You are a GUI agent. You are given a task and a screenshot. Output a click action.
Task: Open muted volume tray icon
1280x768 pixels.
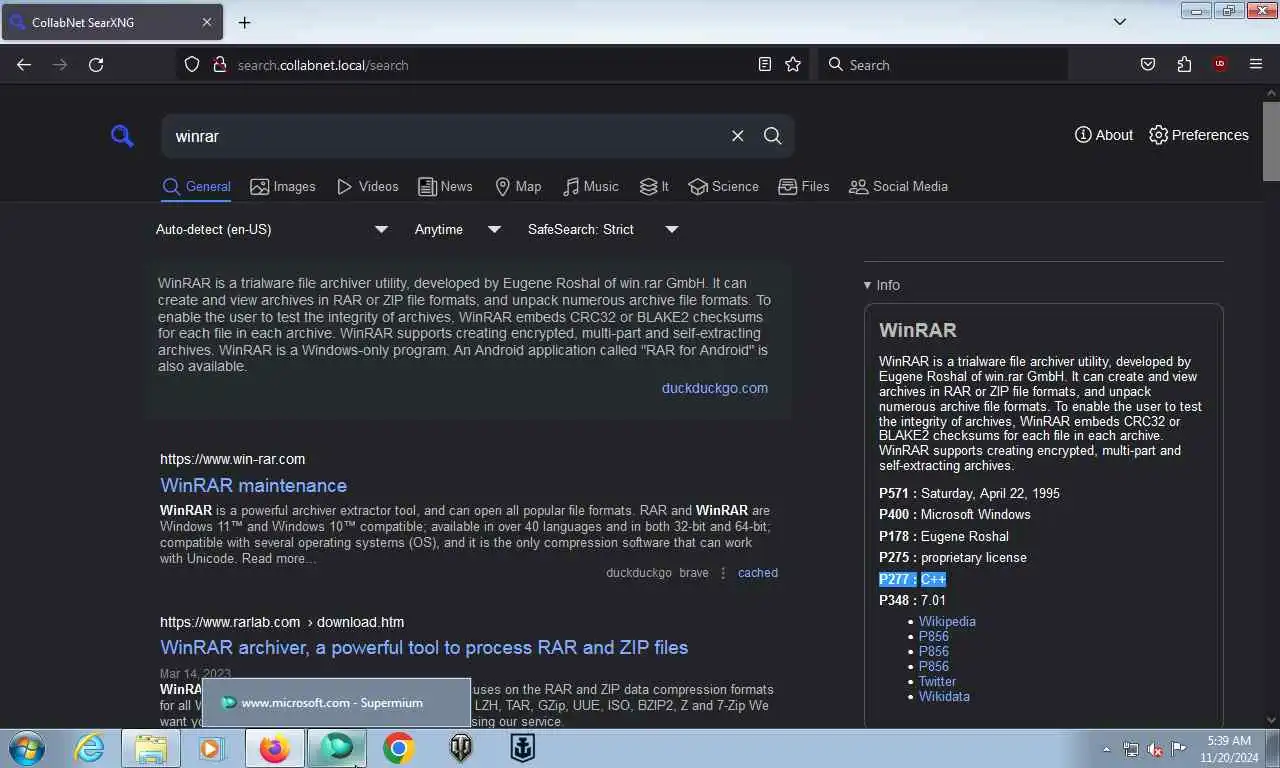[x=1155, y=749]
